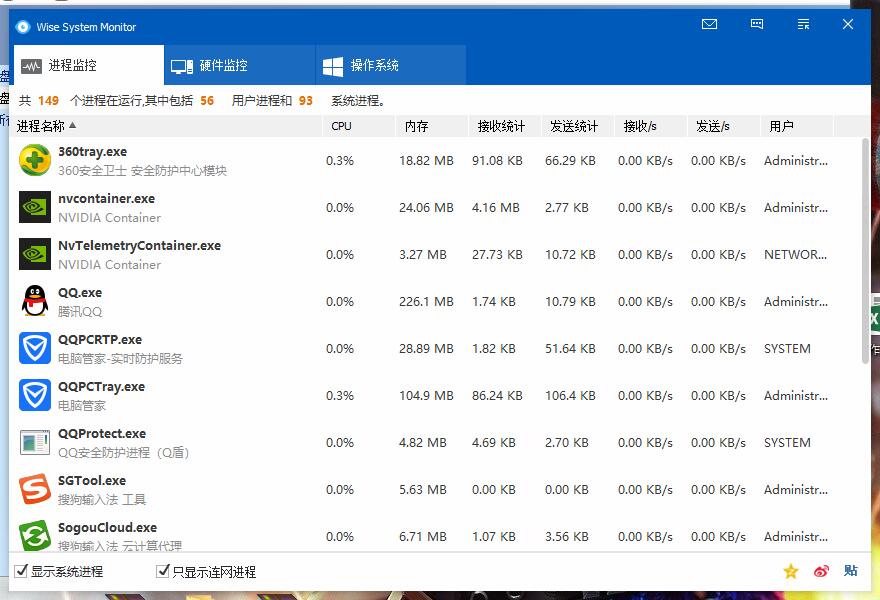Click the 360tray.exe green plus icon

[x=35, y=160]
